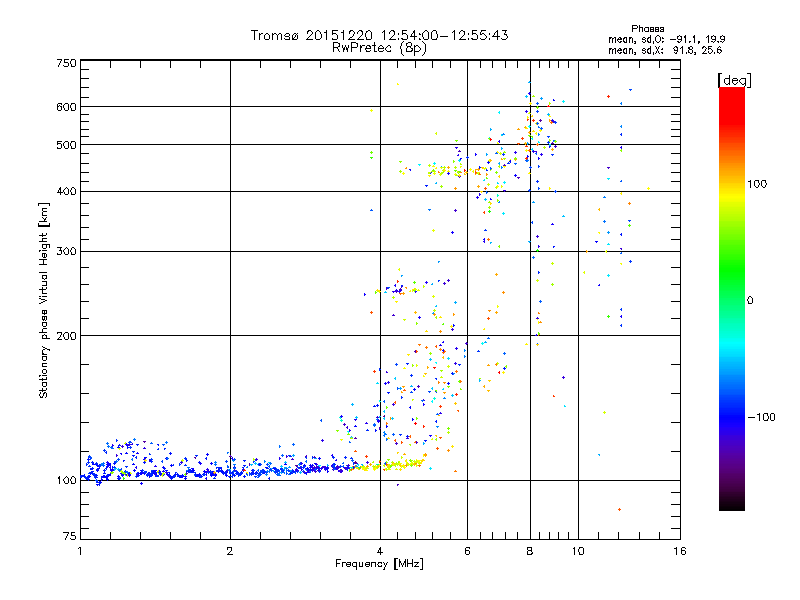This screenshot has width=800, height=600.
Task: Click the "[deg]" colorbar unit label
Action: (x=734, y=80)
